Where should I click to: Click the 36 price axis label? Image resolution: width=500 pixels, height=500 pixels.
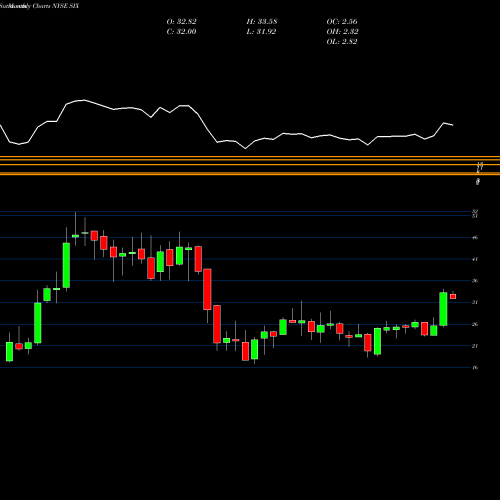click(475, 281)
